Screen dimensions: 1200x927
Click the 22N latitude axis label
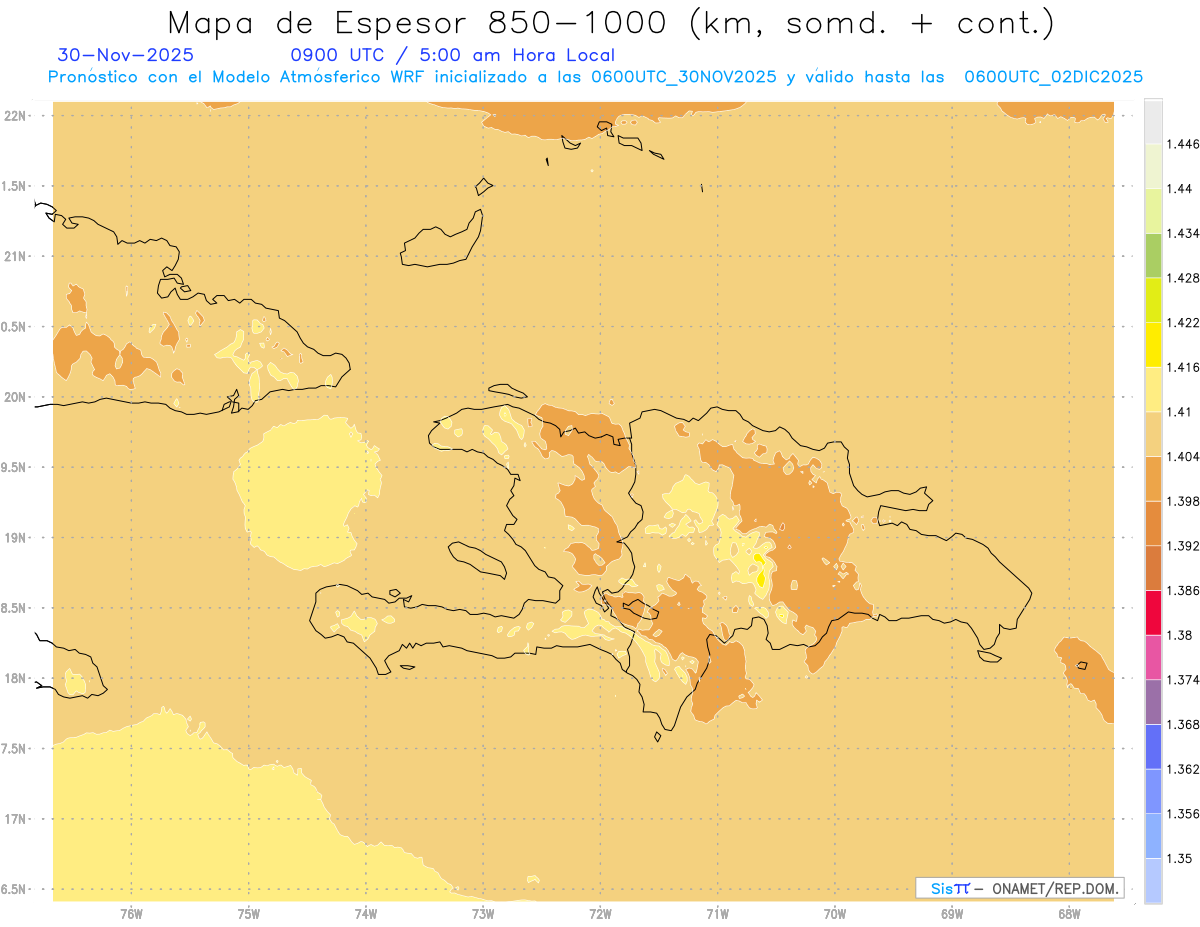click(16, 116)
